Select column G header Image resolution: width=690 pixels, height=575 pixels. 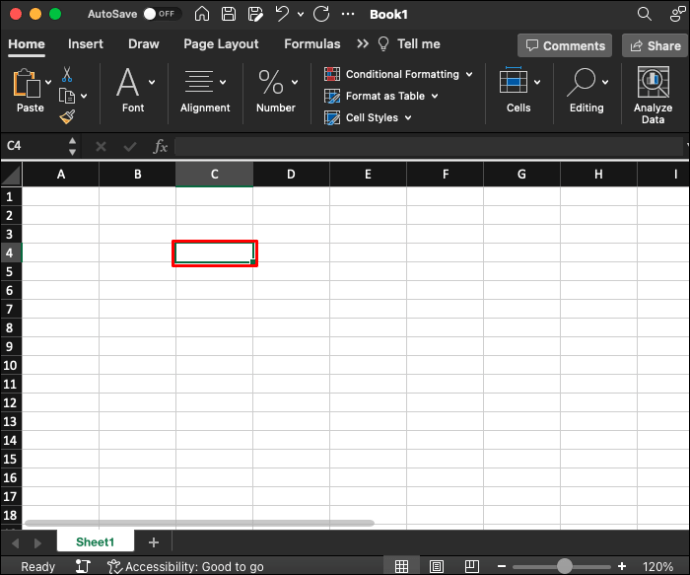pyautogui.click(x=521, y=175)
